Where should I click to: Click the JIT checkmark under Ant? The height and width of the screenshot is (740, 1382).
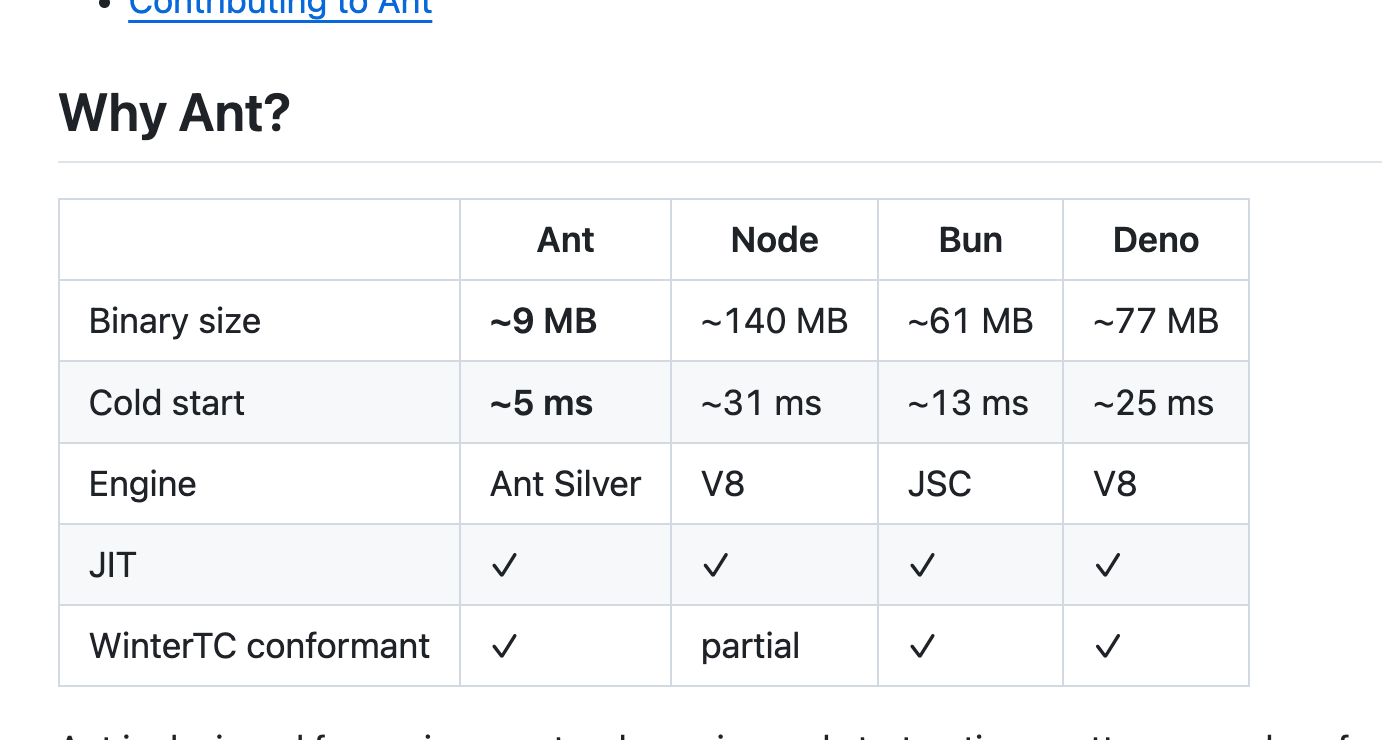(x=505, y=566)
